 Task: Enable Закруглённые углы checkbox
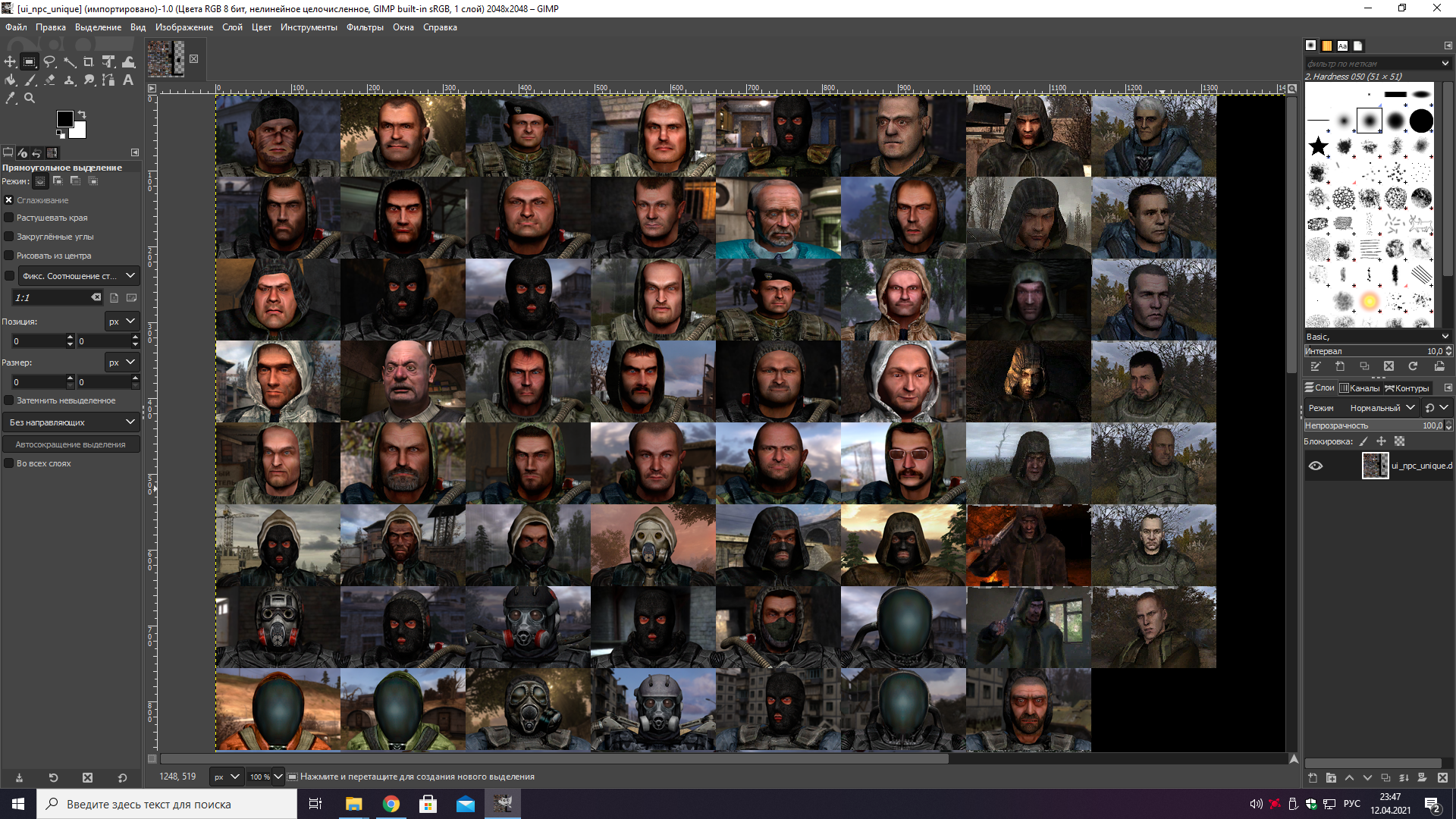click(9, 237)
